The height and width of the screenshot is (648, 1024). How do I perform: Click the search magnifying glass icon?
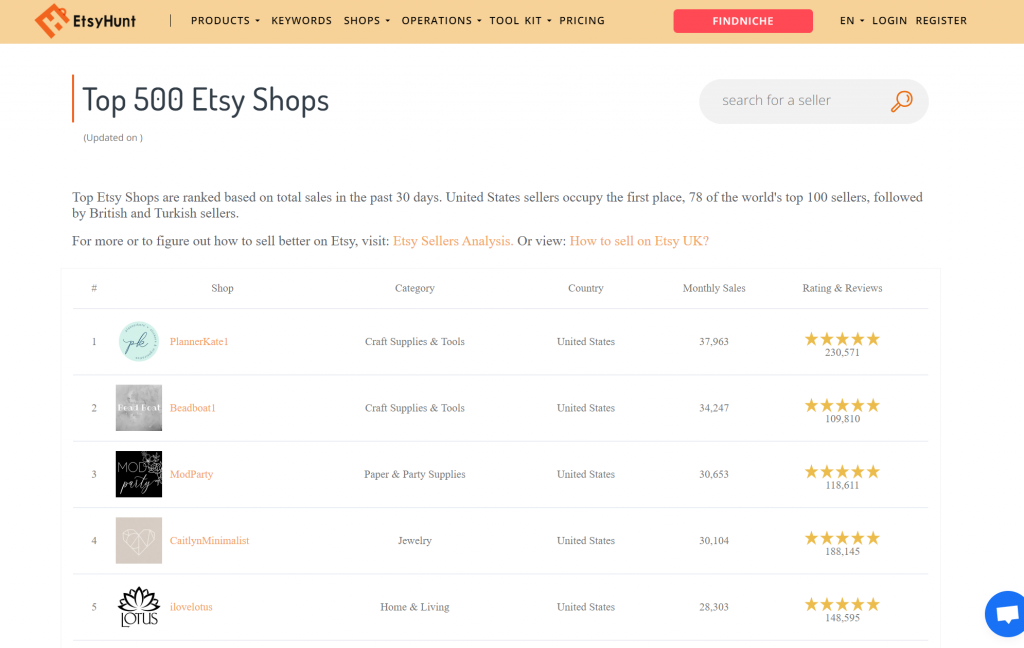tap(900, 101)
